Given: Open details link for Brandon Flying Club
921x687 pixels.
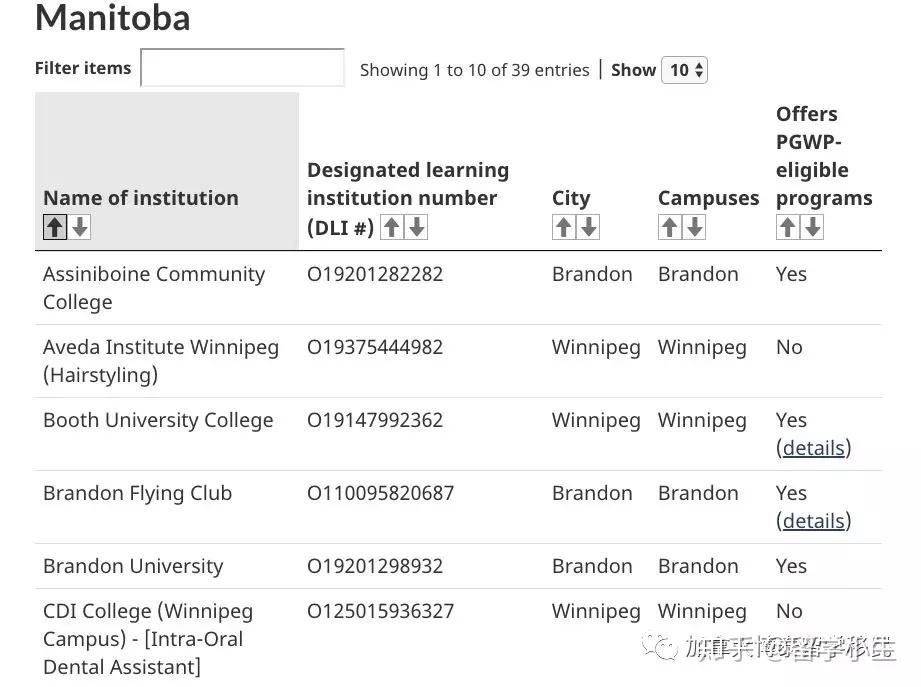Looking at the screenshot, I should 813,521.
